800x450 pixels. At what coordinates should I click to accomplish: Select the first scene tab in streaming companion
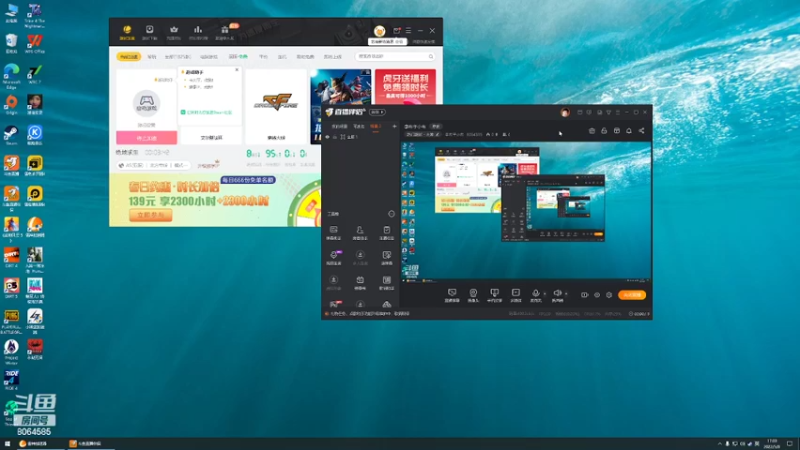(339, 127)
